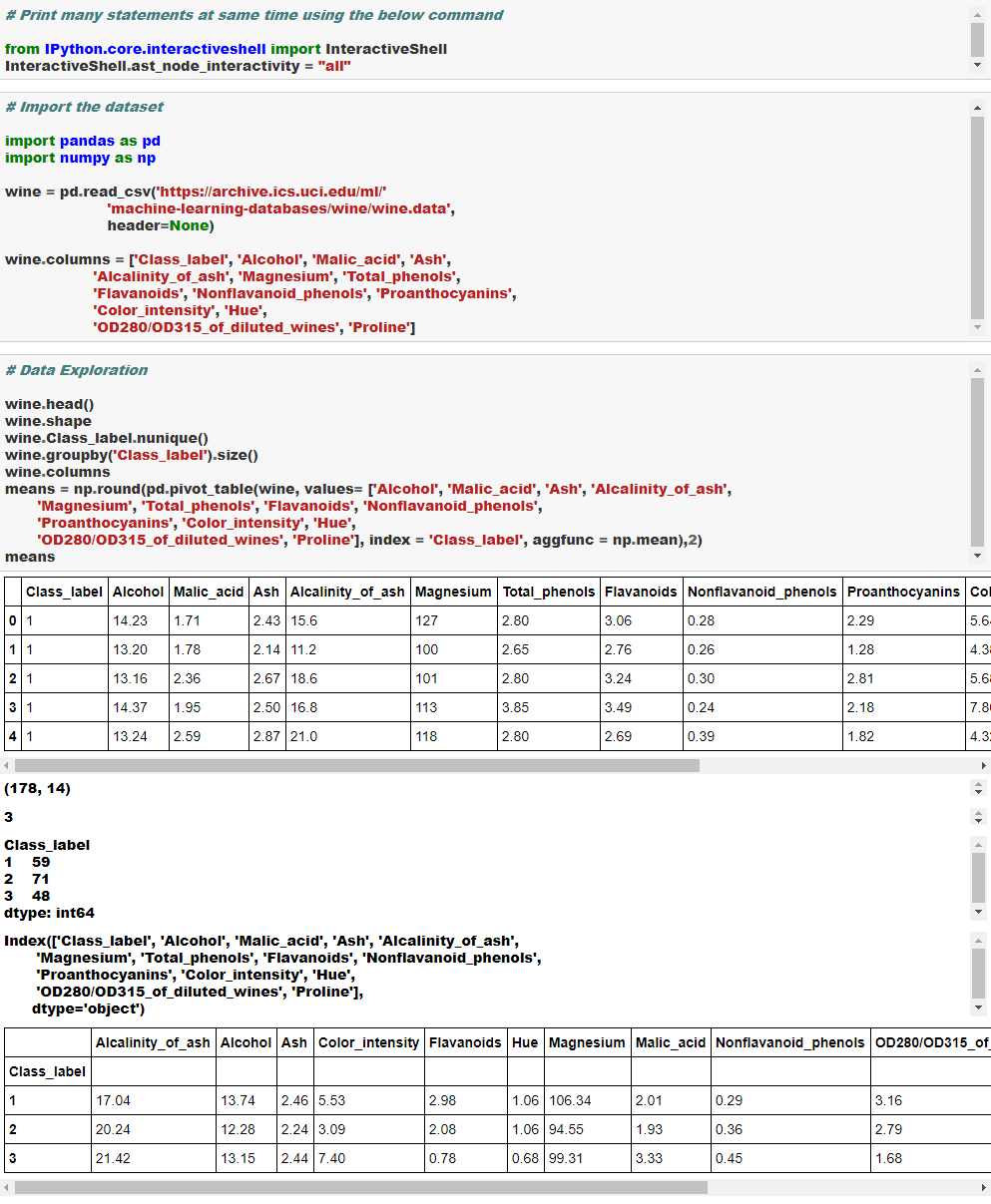Click the wine.Class_label.nunique() code line

[x=107, y=438]
